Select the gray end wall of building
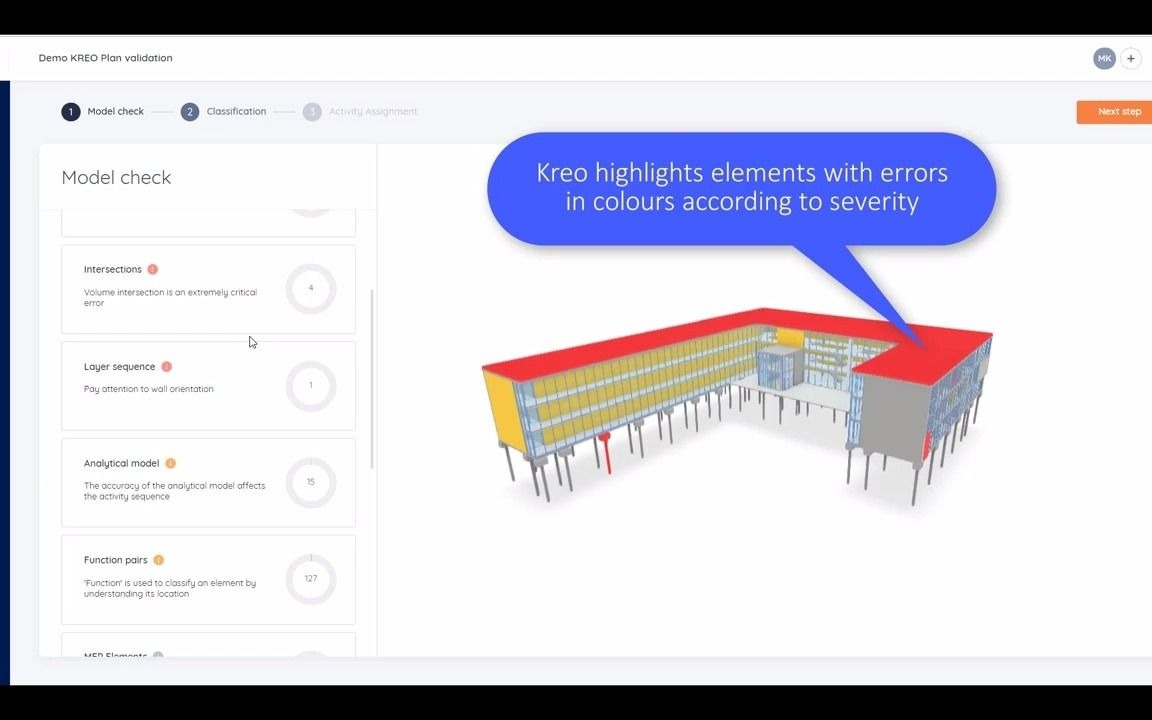The width and height of the screenshot is (1152, 720). click(893, 417)
